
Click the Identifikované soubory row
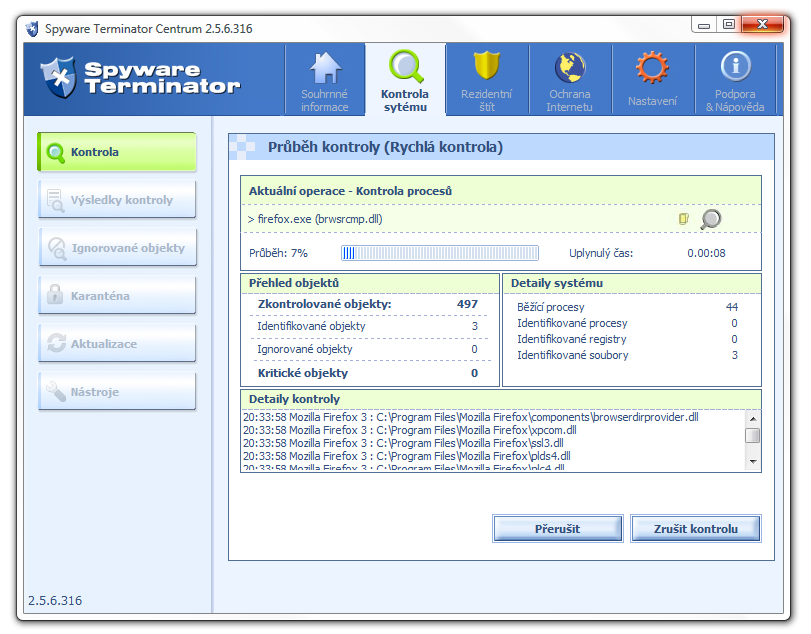pyautogui.click(x=627, y=355)
